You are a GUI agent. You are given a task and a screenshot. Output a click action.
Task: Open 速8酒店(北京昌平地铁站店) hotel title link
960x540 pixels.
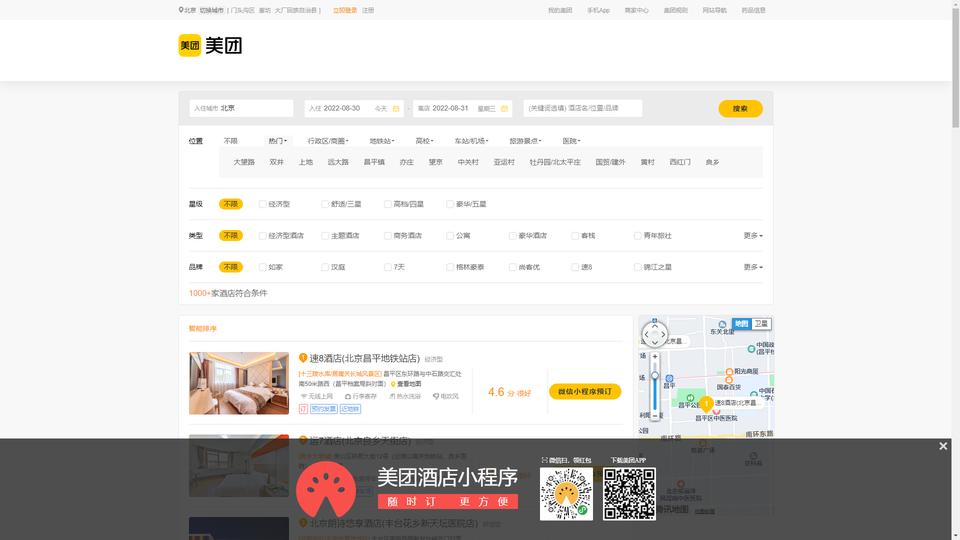tap(364, 358)
